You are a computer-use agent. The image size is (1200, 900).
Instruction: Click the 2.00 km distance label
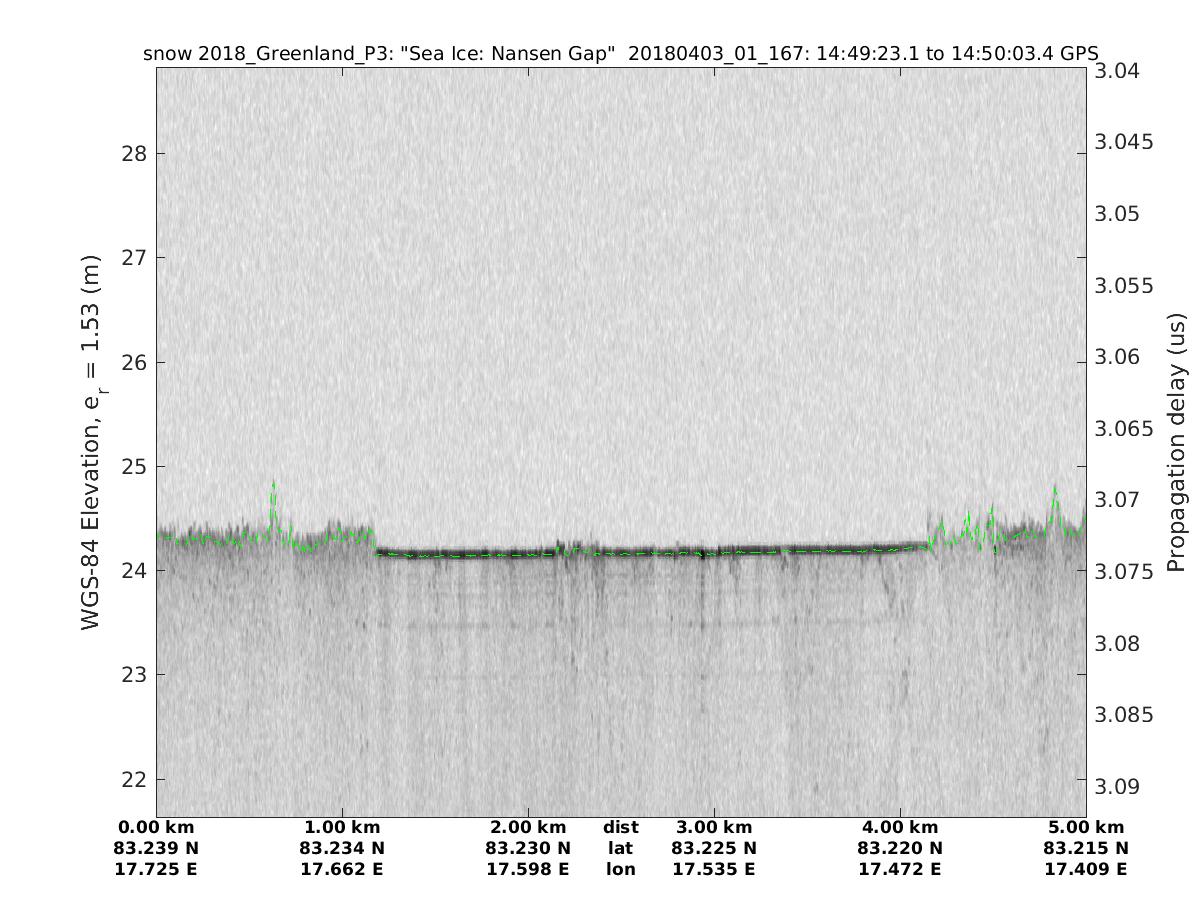click(x=528, y=827)
